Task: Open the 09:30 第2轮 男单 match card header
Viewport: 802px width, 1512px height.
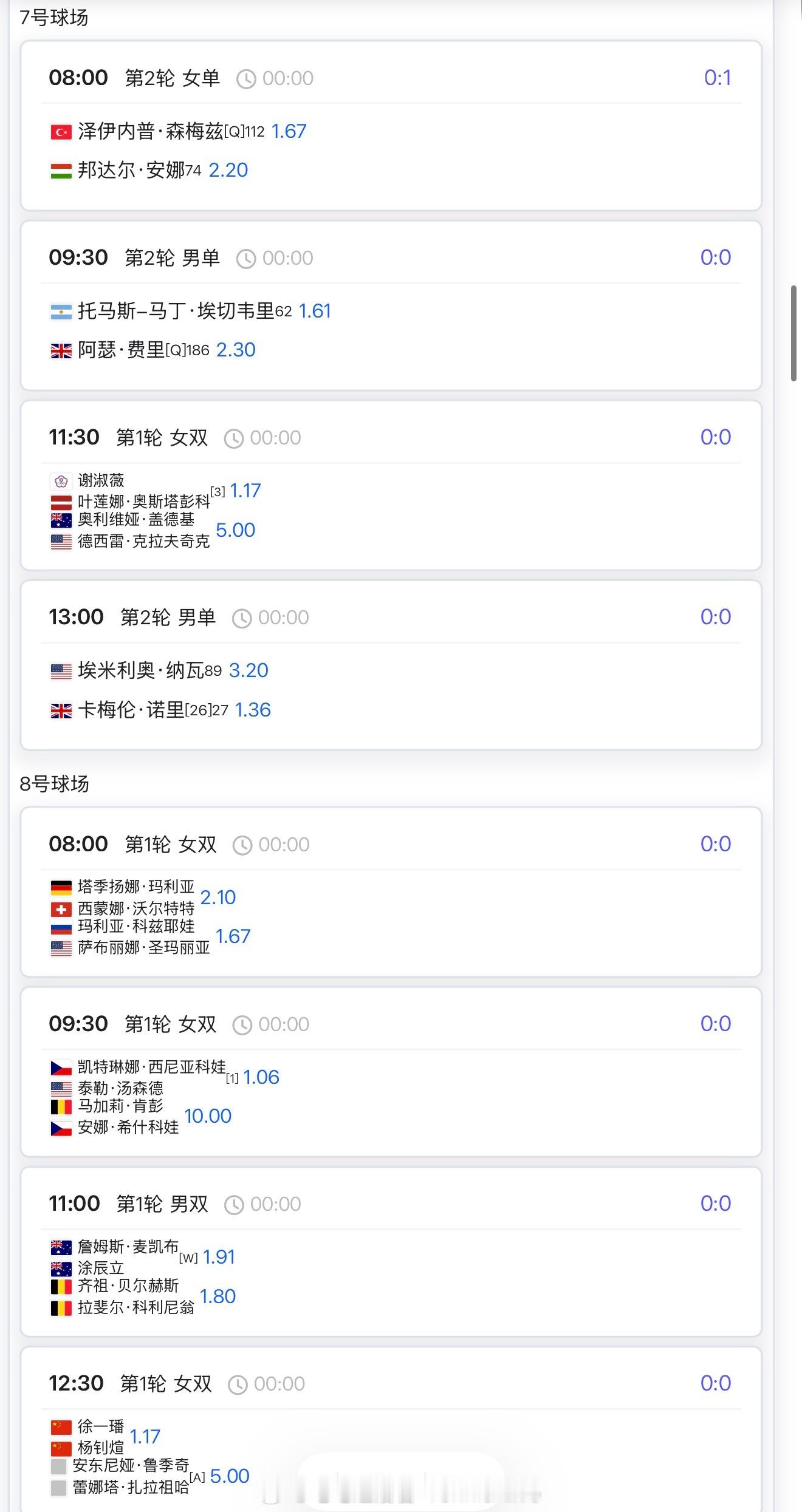Action: (391, 257)
